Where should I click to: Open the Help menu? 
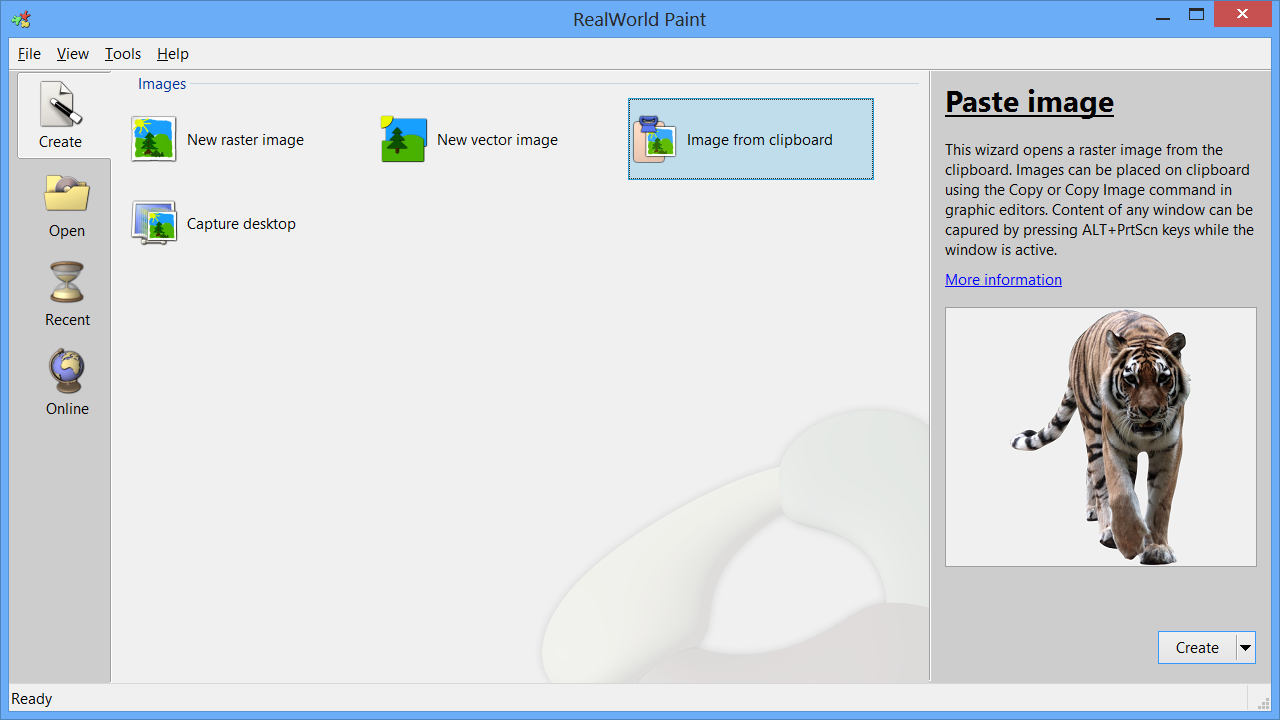(173, 54)
